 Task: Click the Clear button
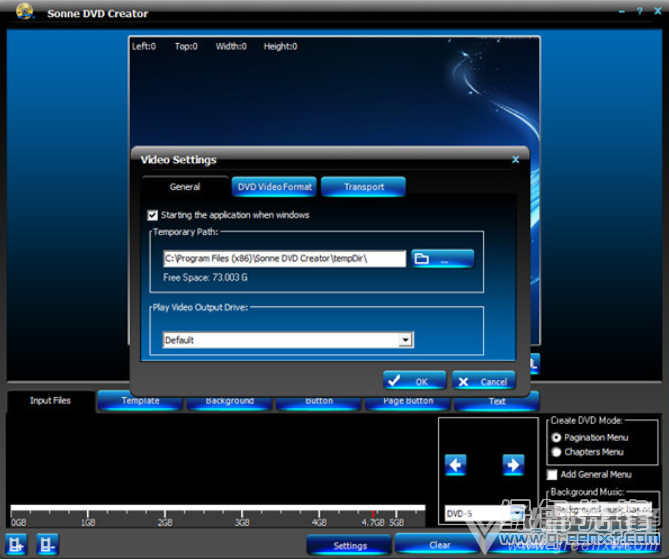[439, 545]
